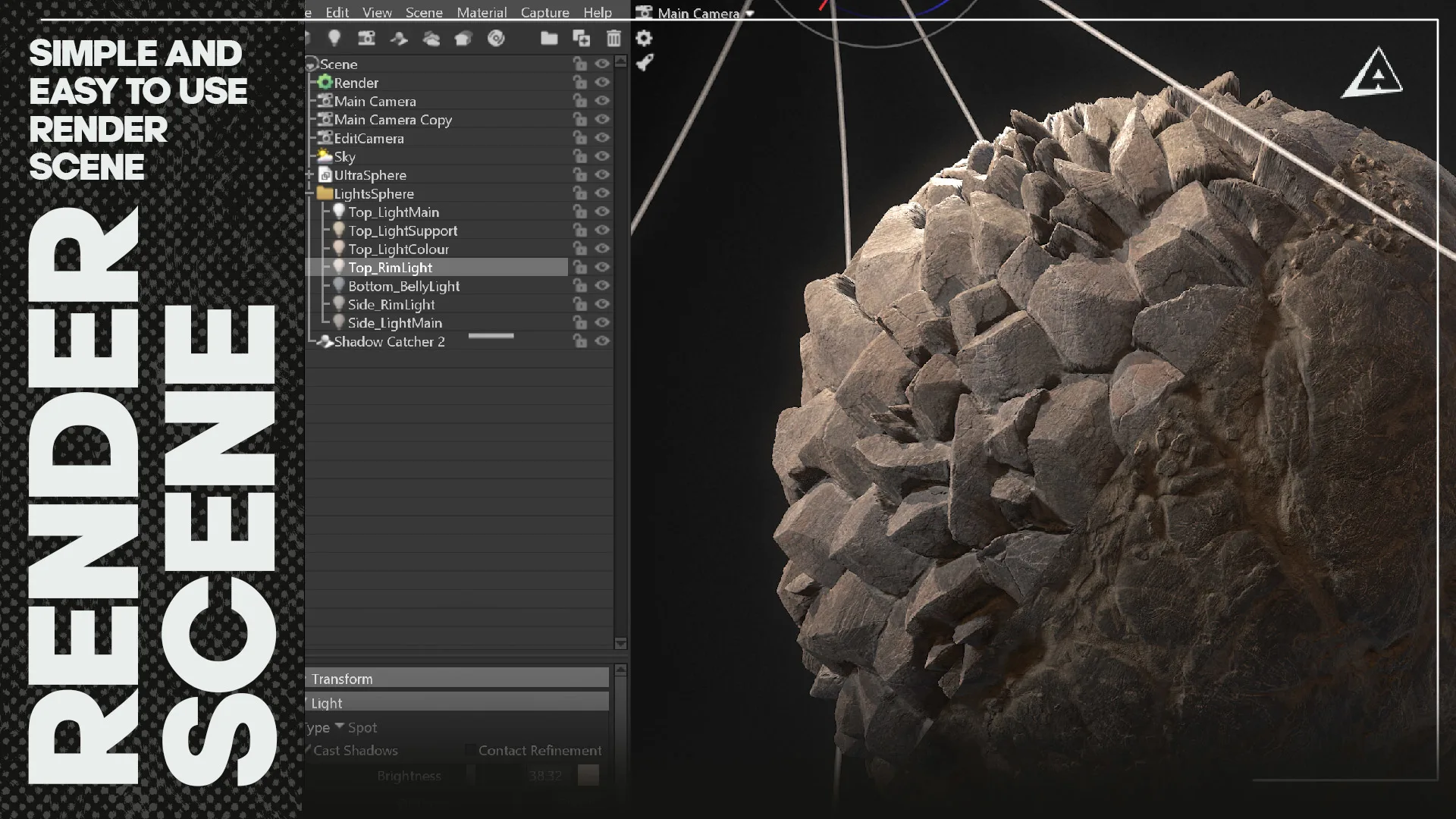This screenshot has width=1456, height=819.
Task: Lock the UltraSphere object
Action: pyautogui.click(x=581, y=174)
